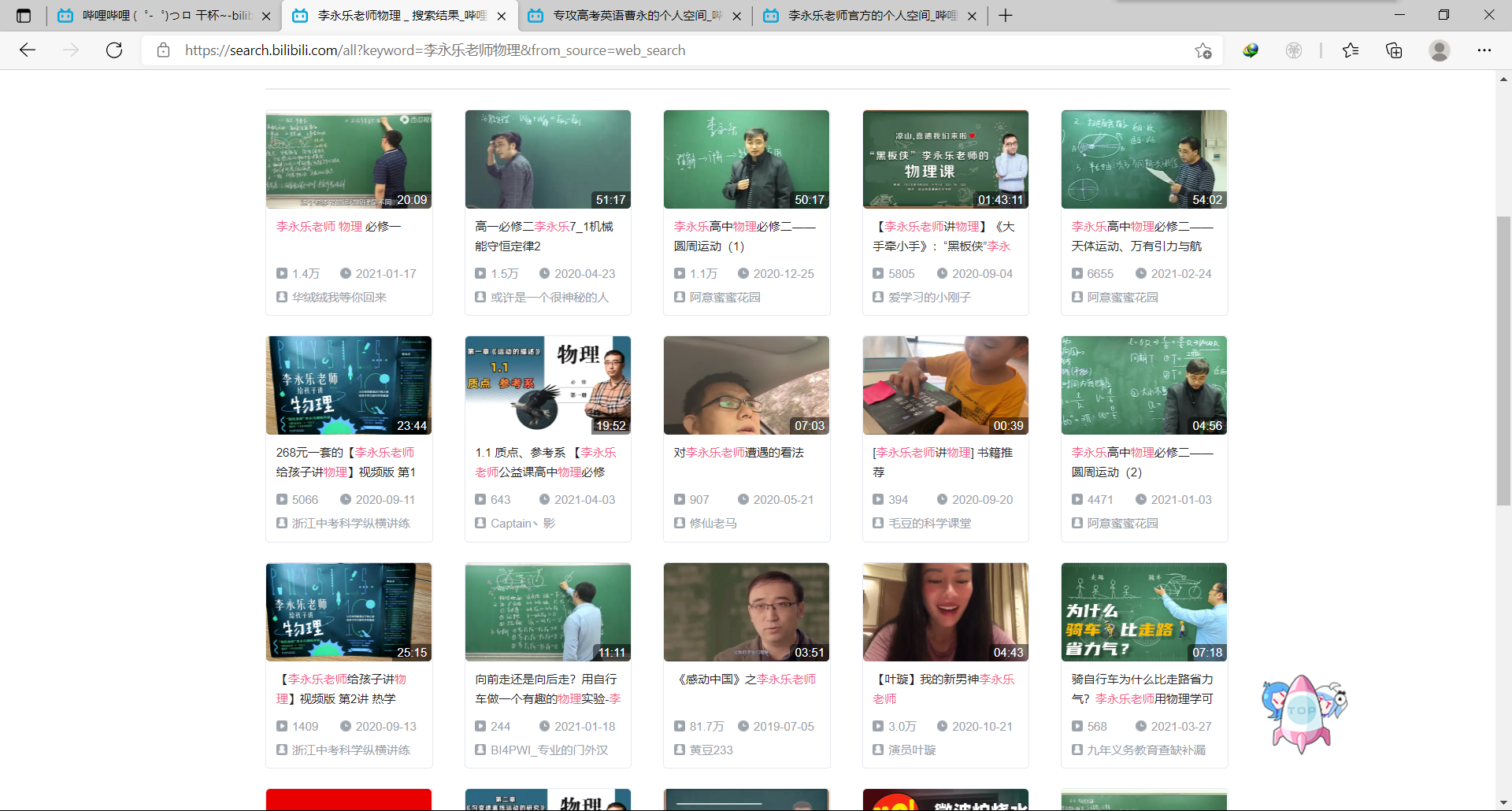1512x811 pixels.
Task: Open uploader 爱学习的小刚子
Action: pyautogui.click(x=930, y=298)
